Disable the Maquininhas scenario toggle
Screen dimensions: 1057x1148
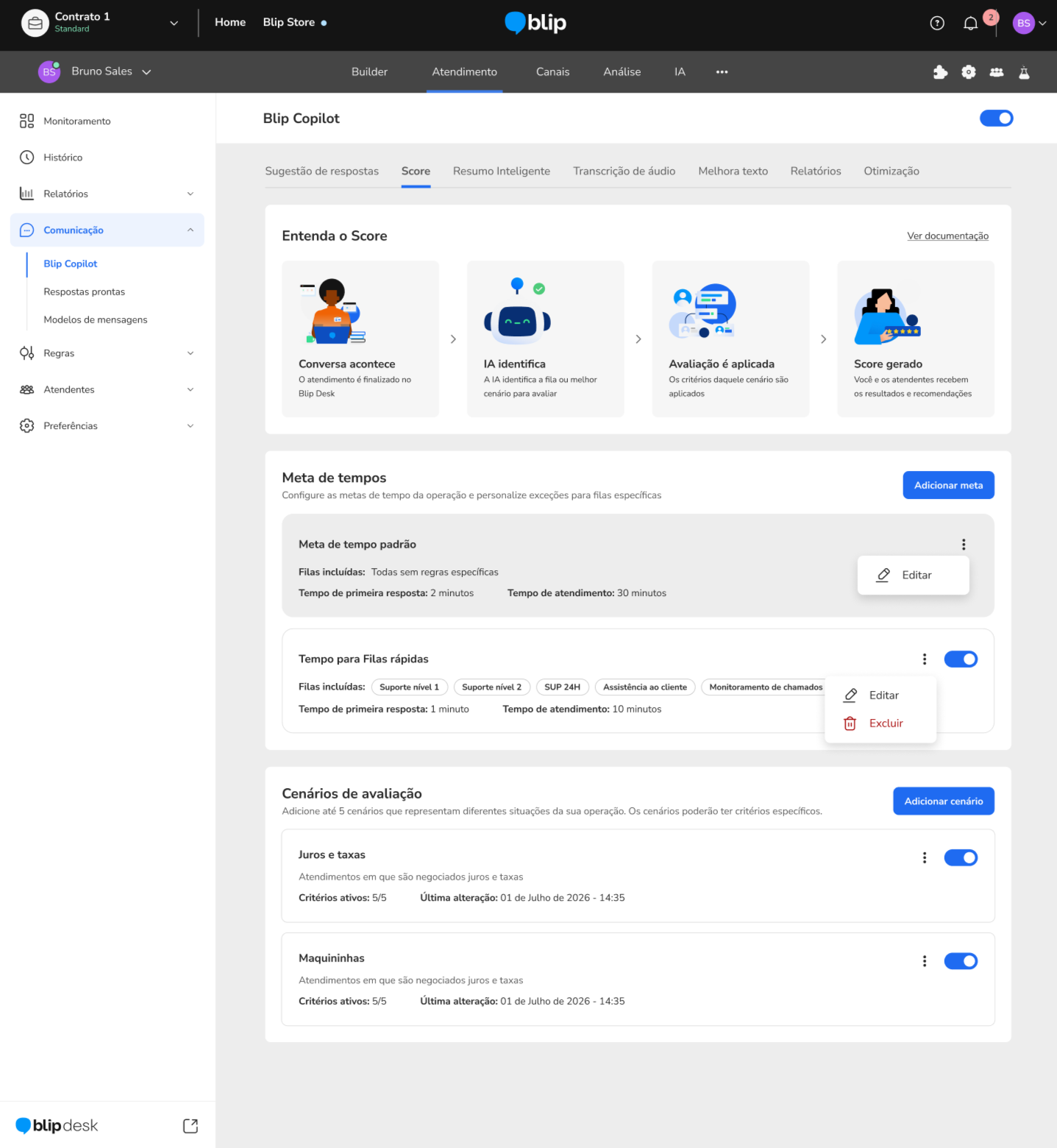[x=961, y=961]
